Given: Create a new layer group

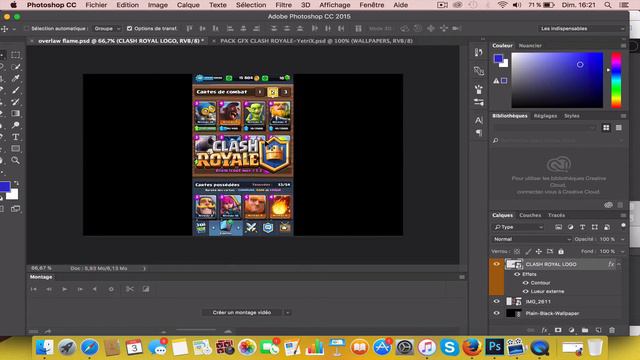Looking at the screenshot, I should pos(585,330).
